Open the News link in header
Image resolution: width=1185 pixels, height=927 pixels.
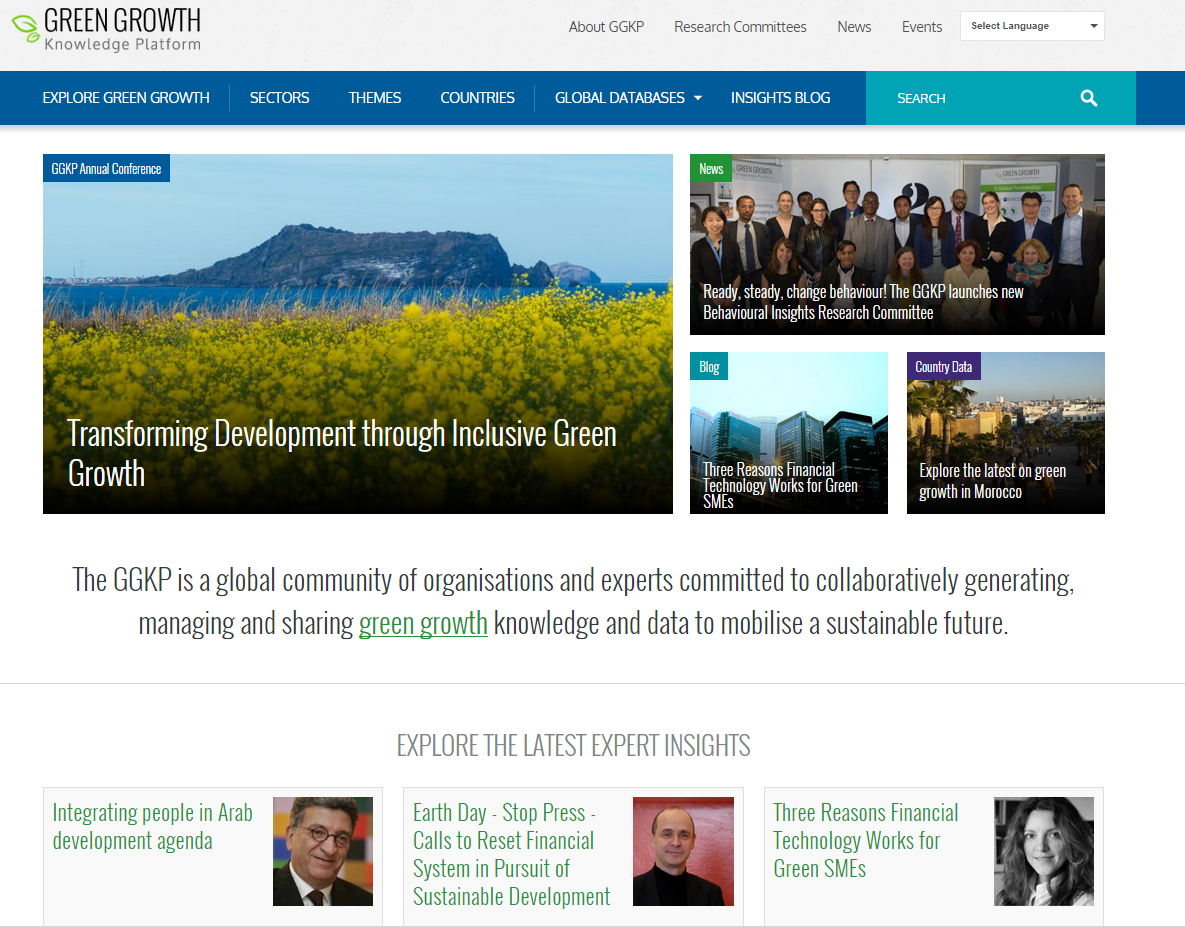[x=854, y=27]
